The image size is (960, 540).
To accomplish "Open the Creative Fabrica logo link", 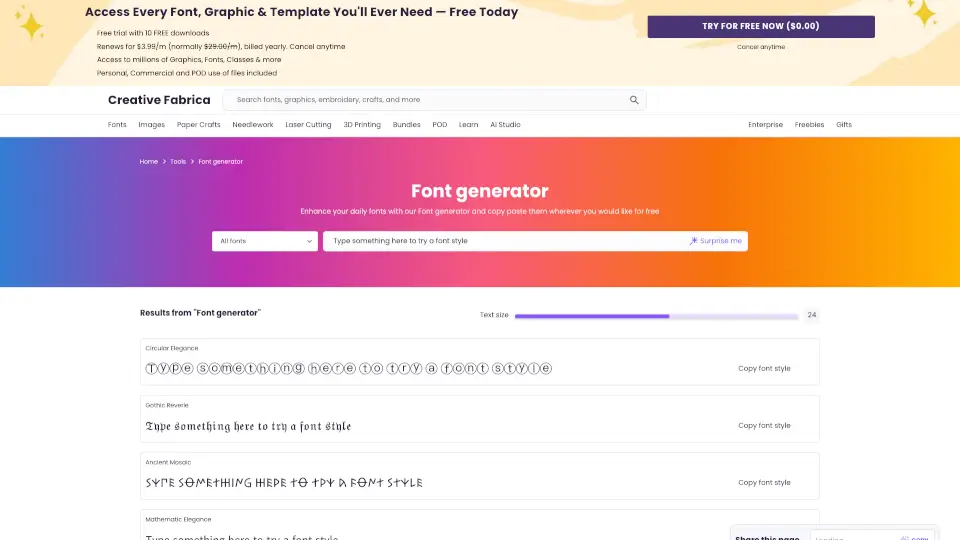I will click(x=159, y=100).
